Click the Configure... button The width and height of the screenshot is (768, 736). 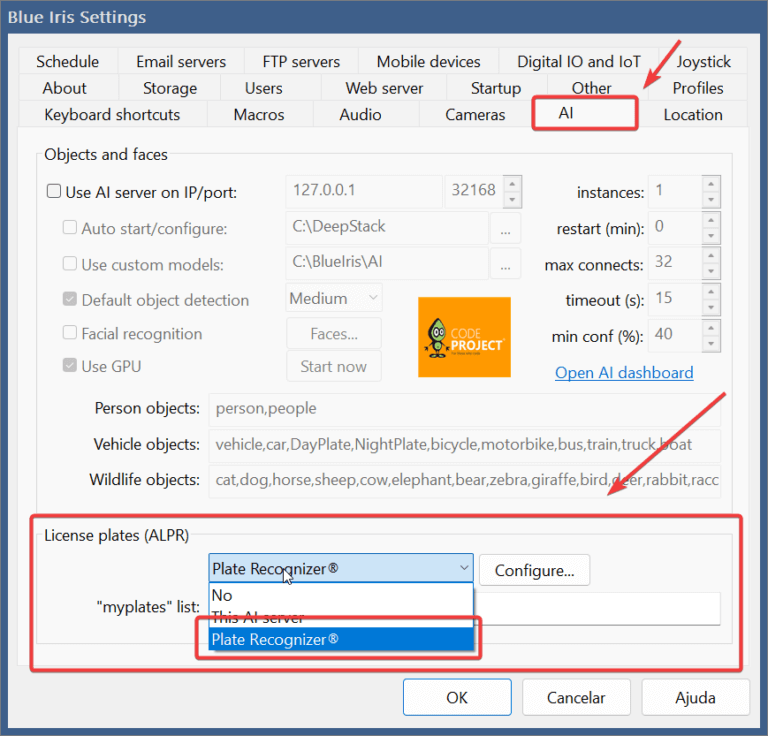[534, 570]
